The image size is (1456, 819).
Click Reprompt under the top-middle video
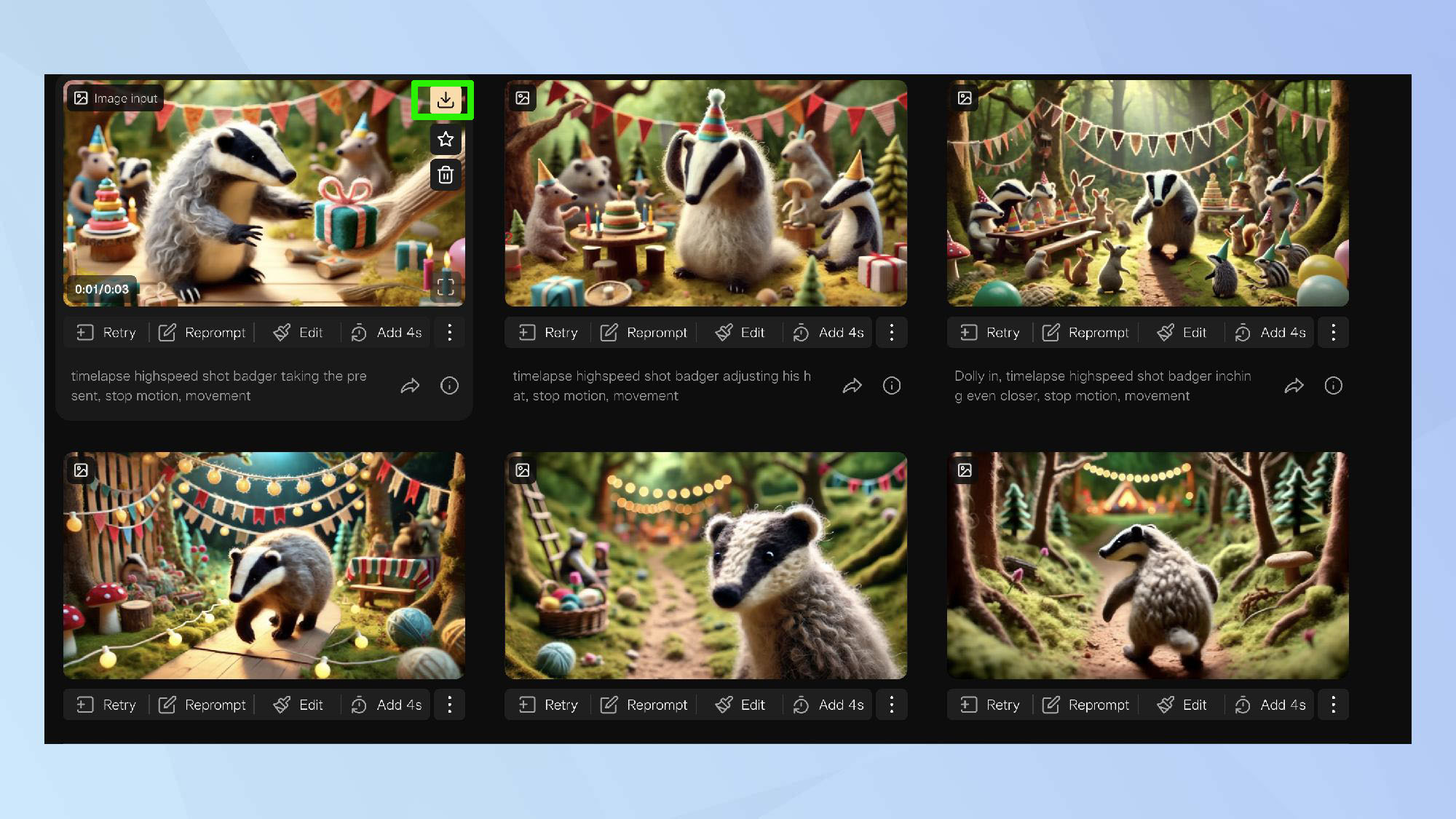(x=644, y=333)
